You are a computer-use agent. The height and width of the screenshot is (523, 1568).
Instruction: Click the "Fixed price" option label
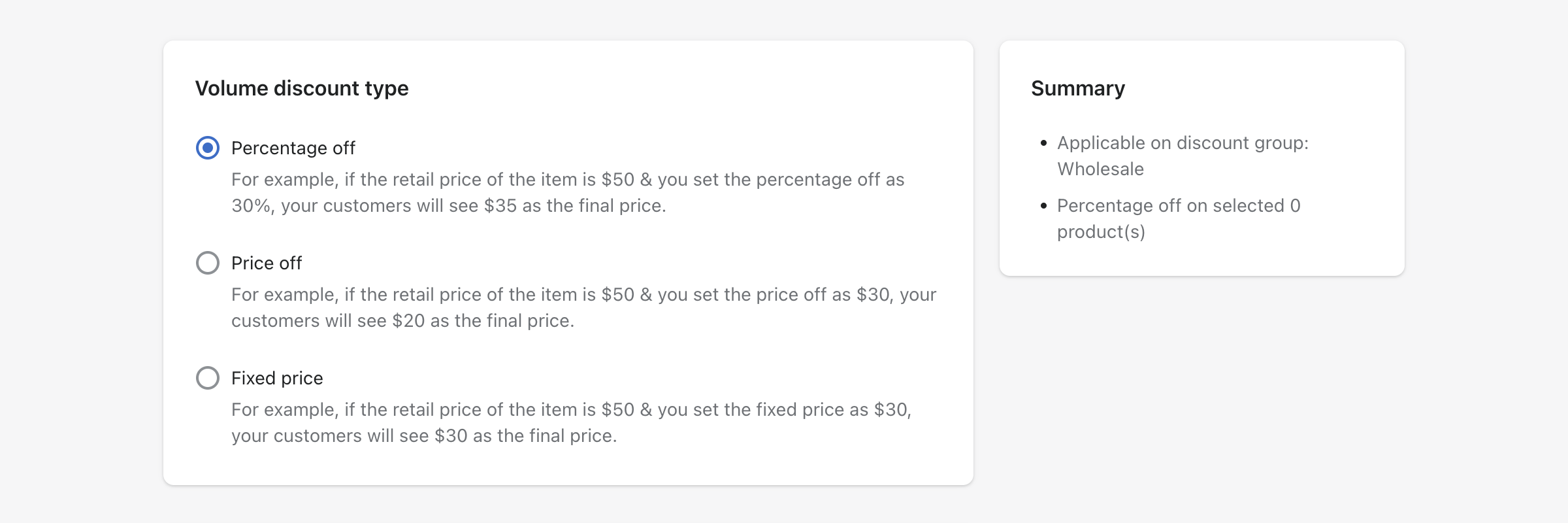276,378
